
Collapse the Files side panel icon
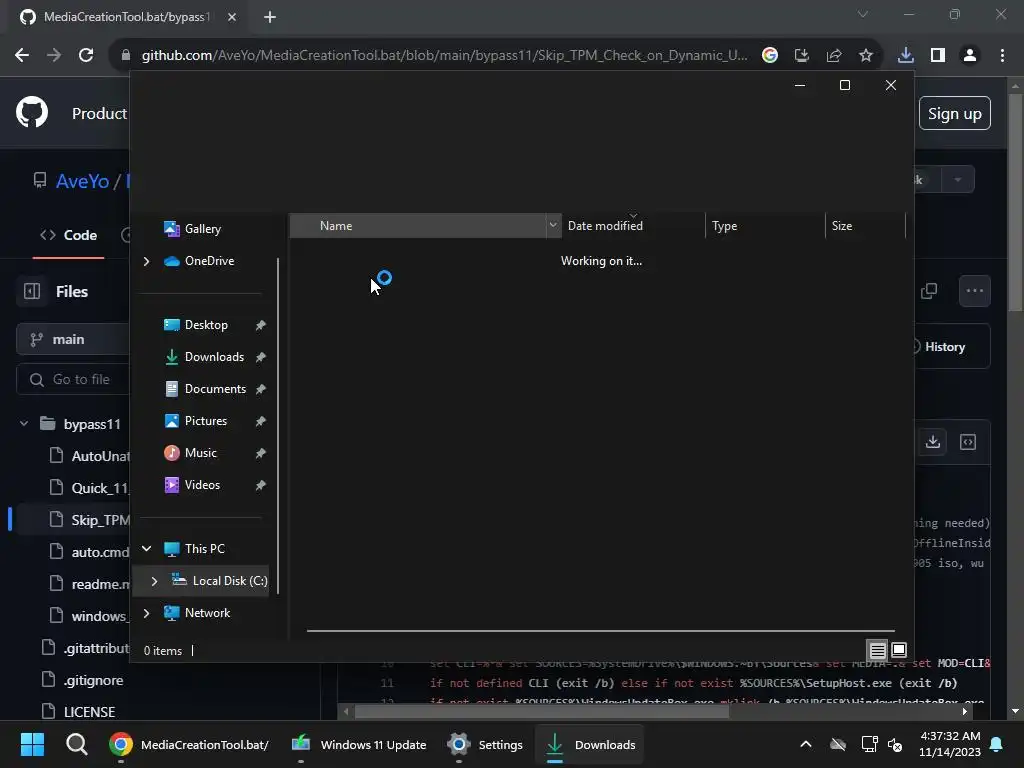click(32, 291)
